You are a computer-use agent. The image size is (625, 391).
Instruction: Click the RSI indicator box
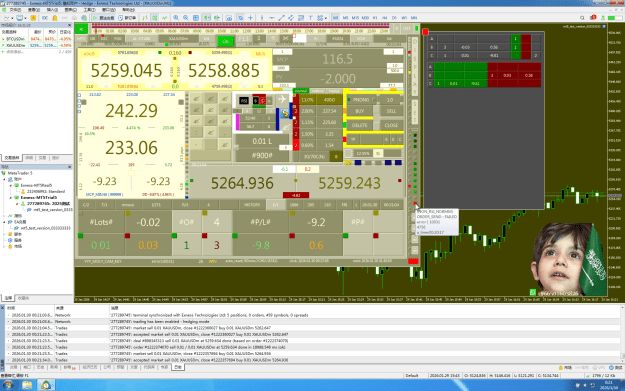click(244, 100)
